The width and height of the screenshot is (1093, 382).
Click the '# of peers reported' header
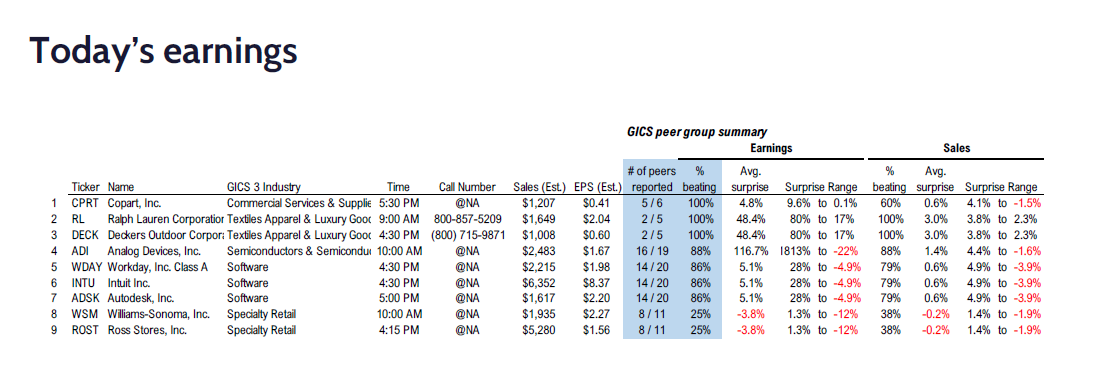click(652, 178)
